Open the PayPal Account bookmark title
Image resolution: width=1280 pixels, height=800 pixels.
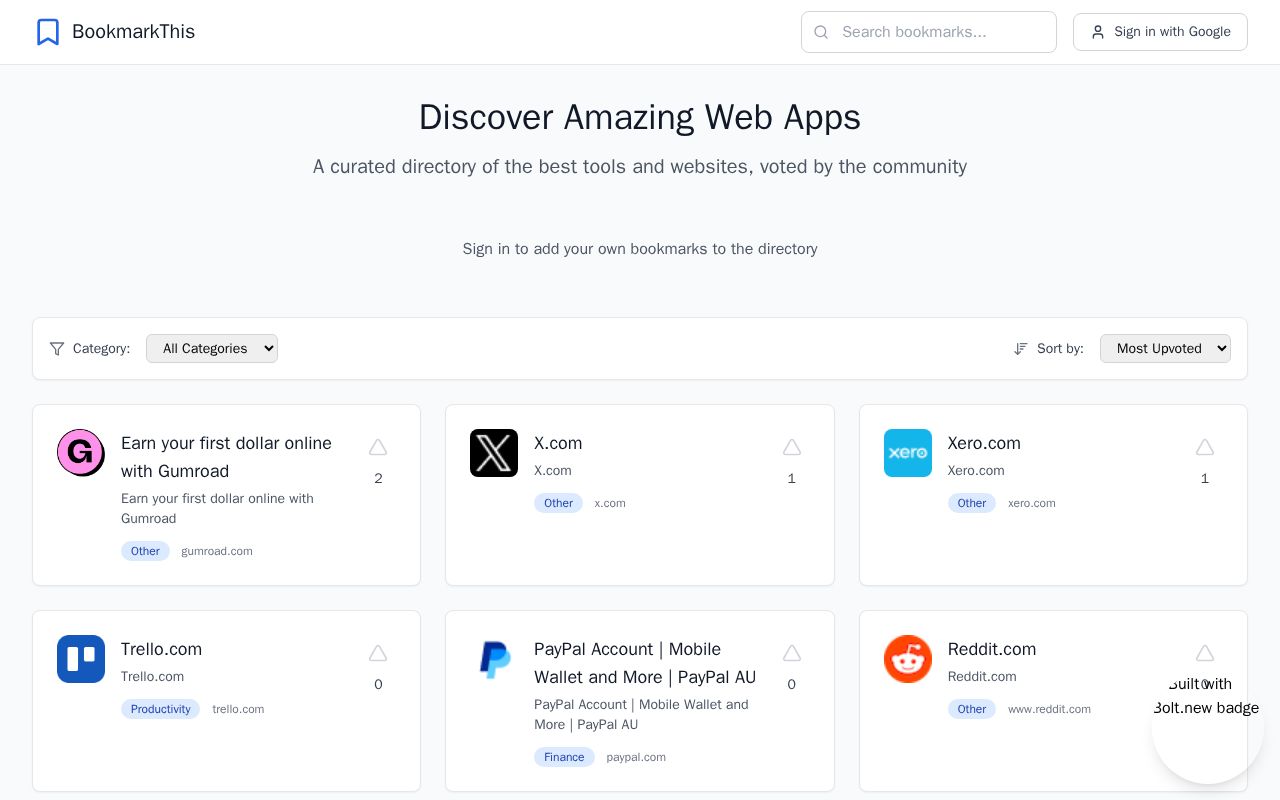(645, 663)
